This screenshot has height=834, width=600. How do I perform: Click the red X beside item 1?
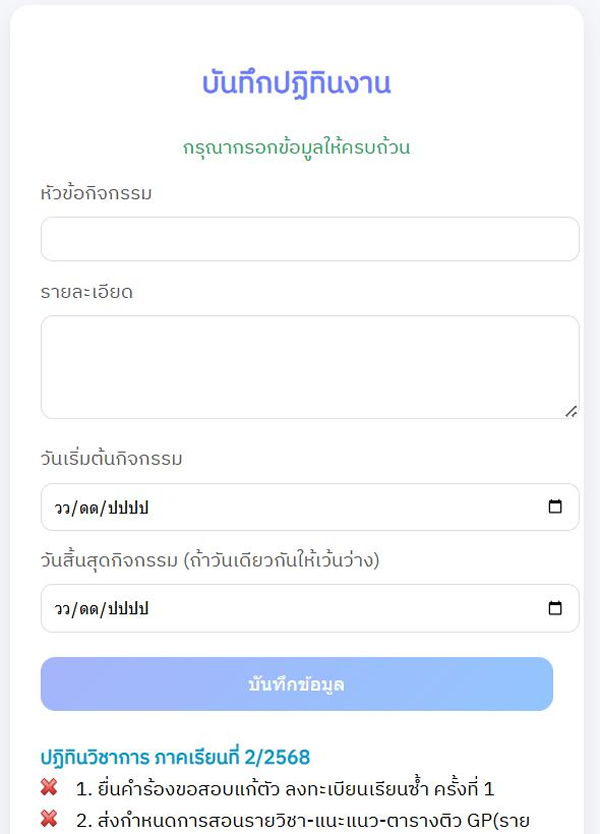tap(49, 788)
